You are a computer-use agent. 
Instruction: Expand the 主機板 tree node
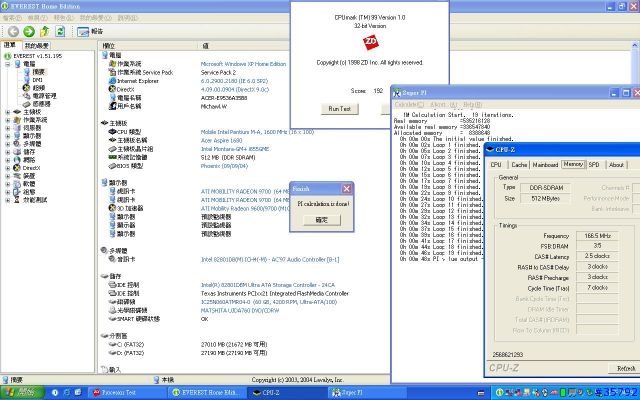click(8, 112)
